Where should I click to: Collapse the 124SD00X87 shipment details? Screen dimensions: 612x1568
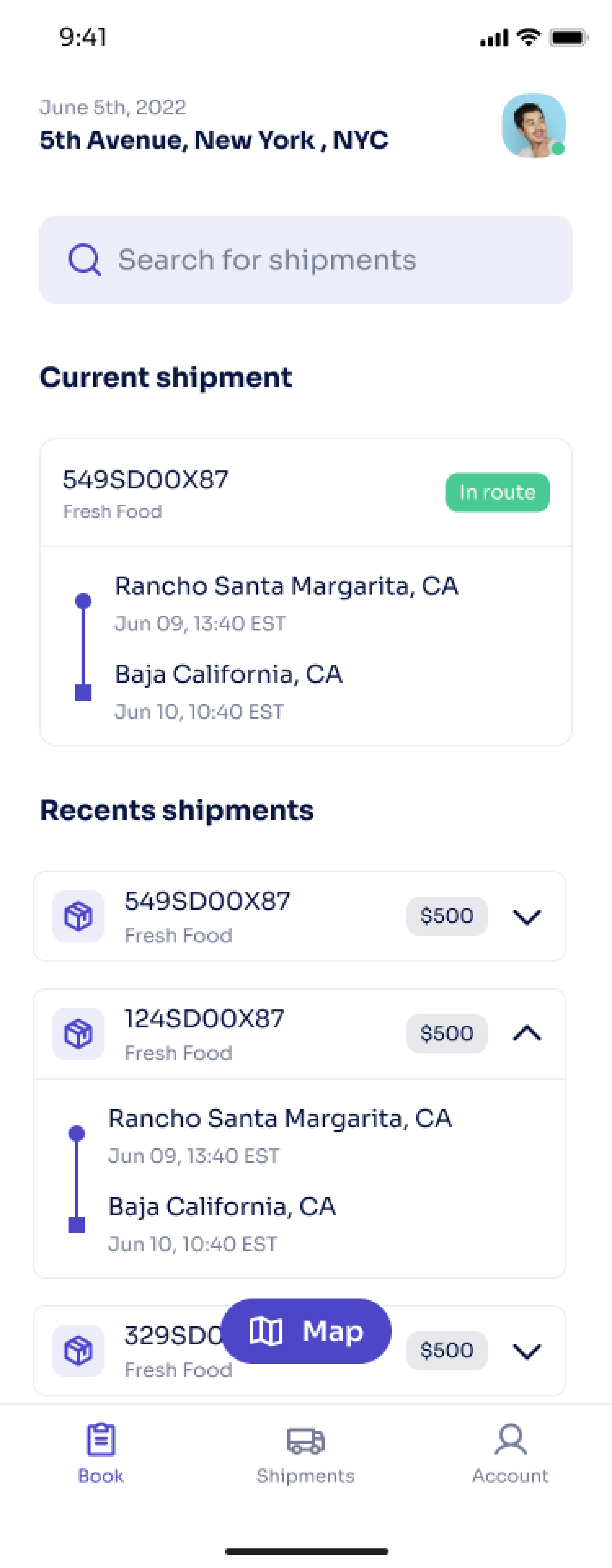[527, 1033]
